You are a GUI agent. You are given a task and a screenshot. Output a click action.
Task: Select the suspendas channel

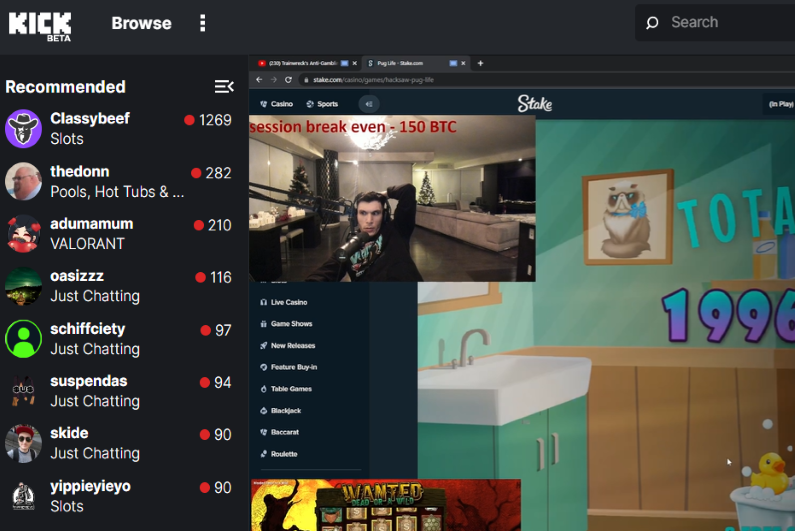pos(119,391)
